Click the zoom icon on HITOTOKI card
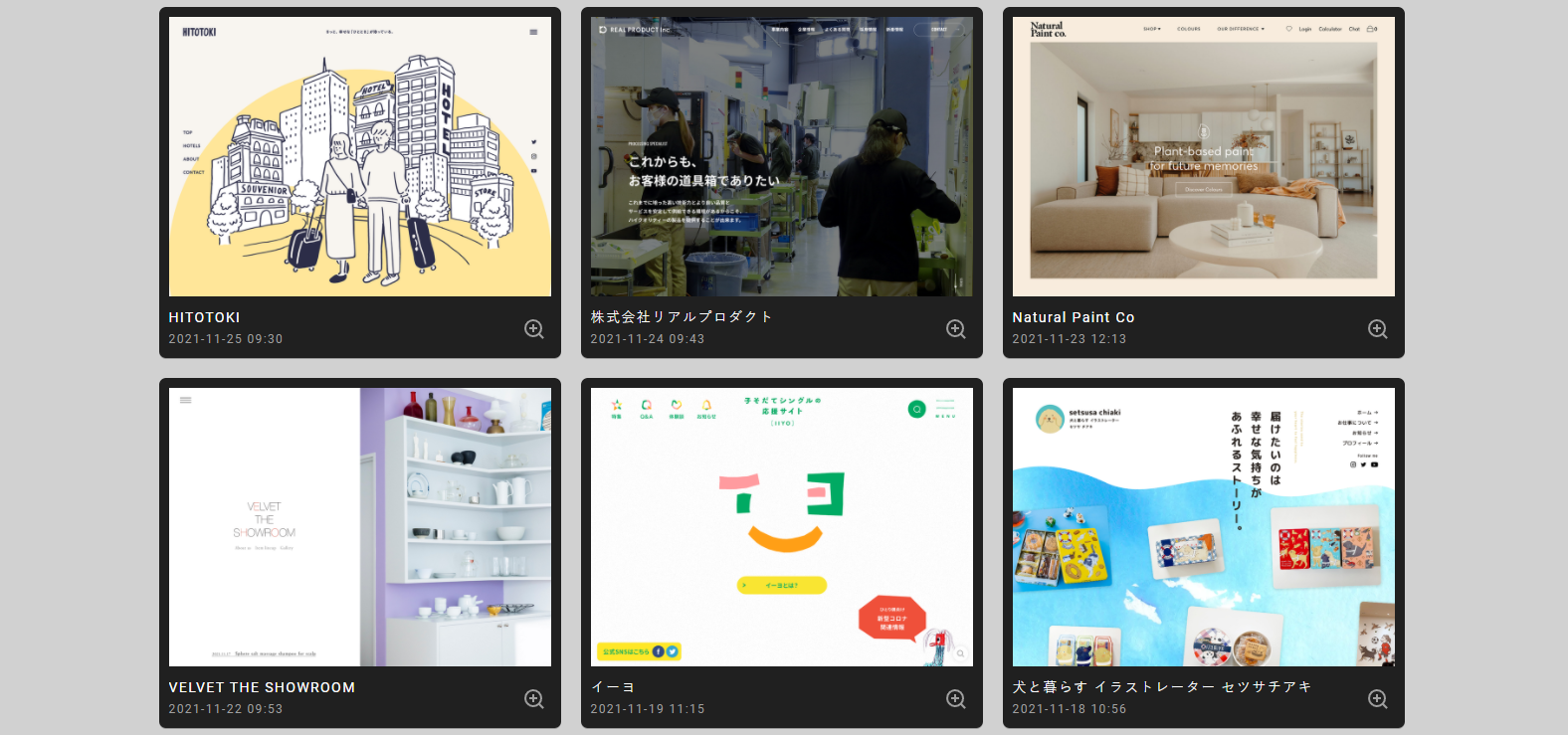Viewport: 1568px width, 735px height. 534,329
